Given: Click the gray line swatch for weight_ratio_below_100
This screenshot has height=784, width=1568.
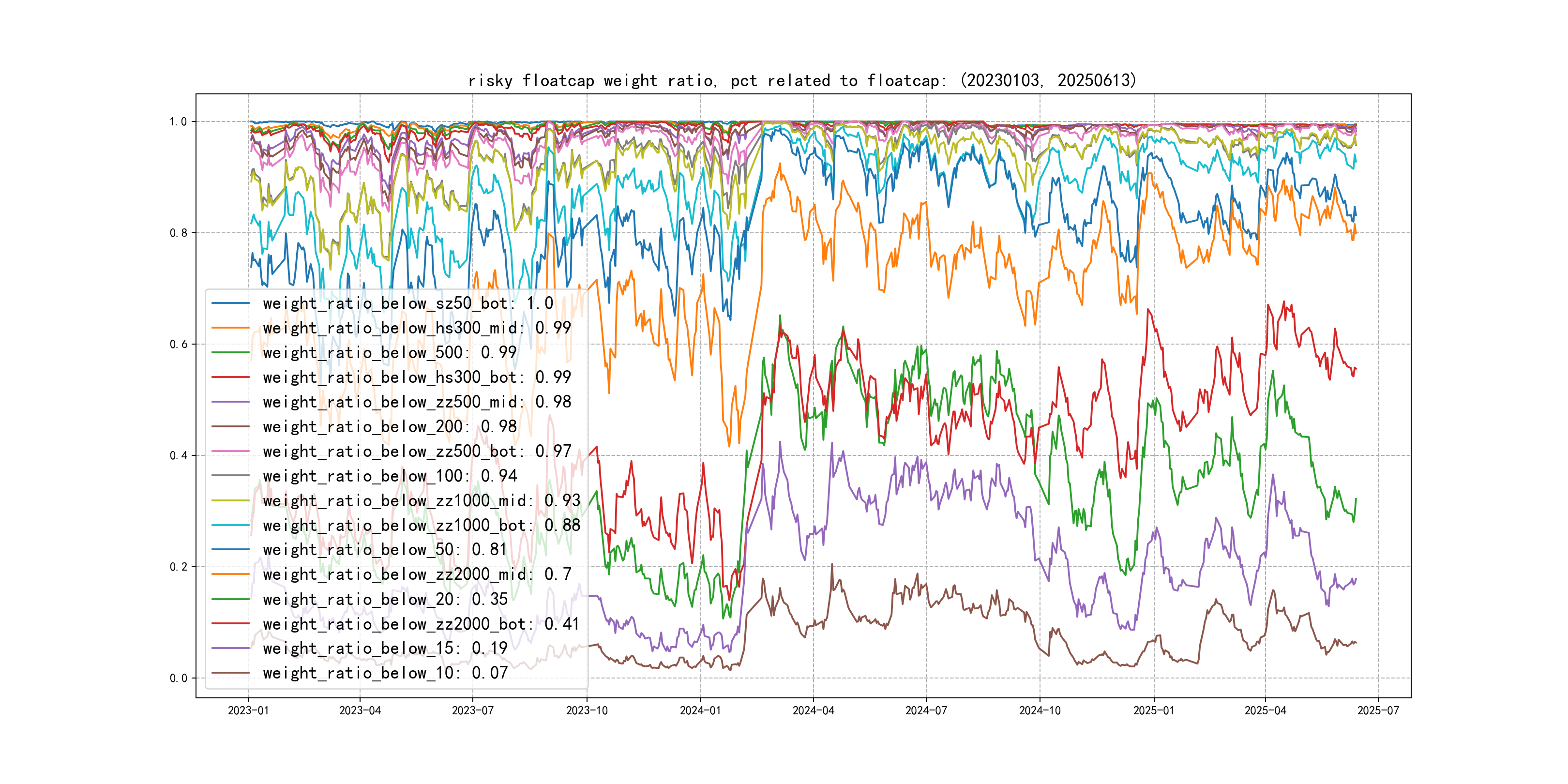Looking at the screenshot, I should pyautogui.click(x=231, y=476).
